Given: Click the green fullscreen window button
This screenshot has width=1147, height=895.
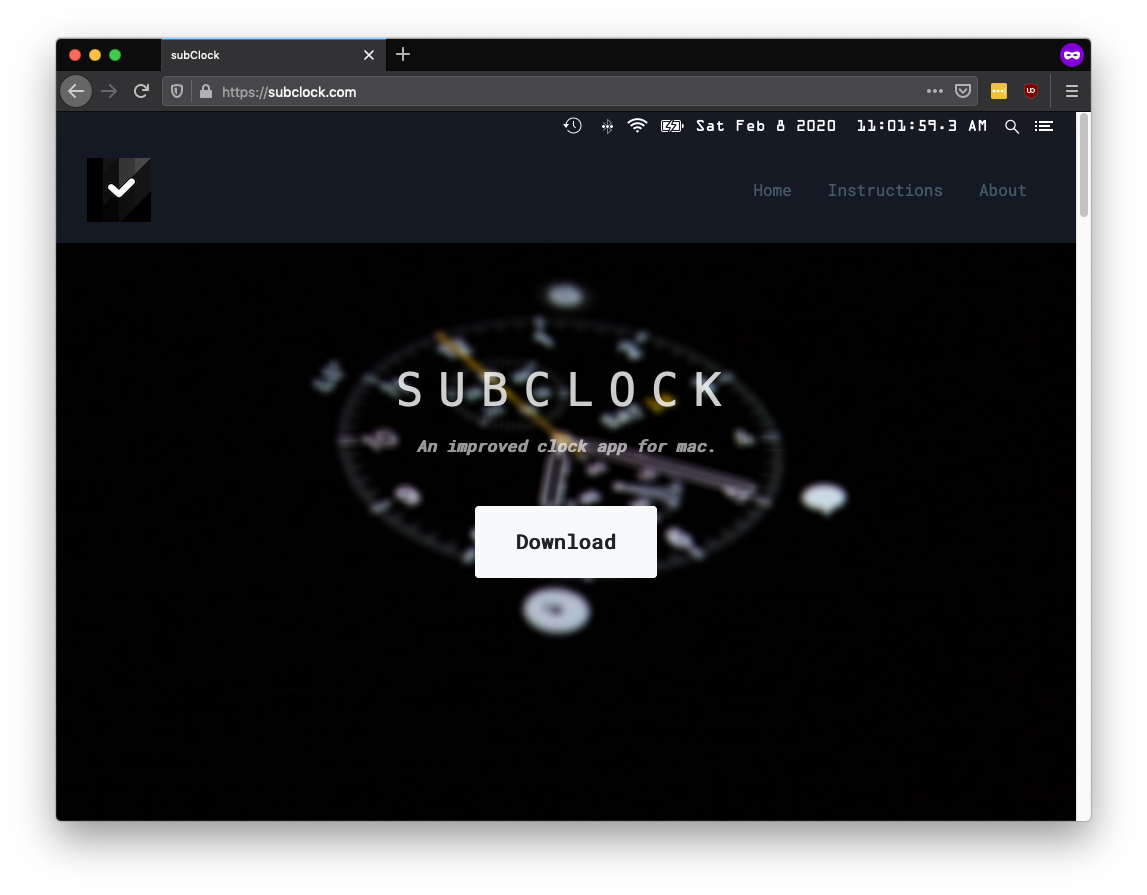Looking at the screenshot, I should tap(115, 55).
